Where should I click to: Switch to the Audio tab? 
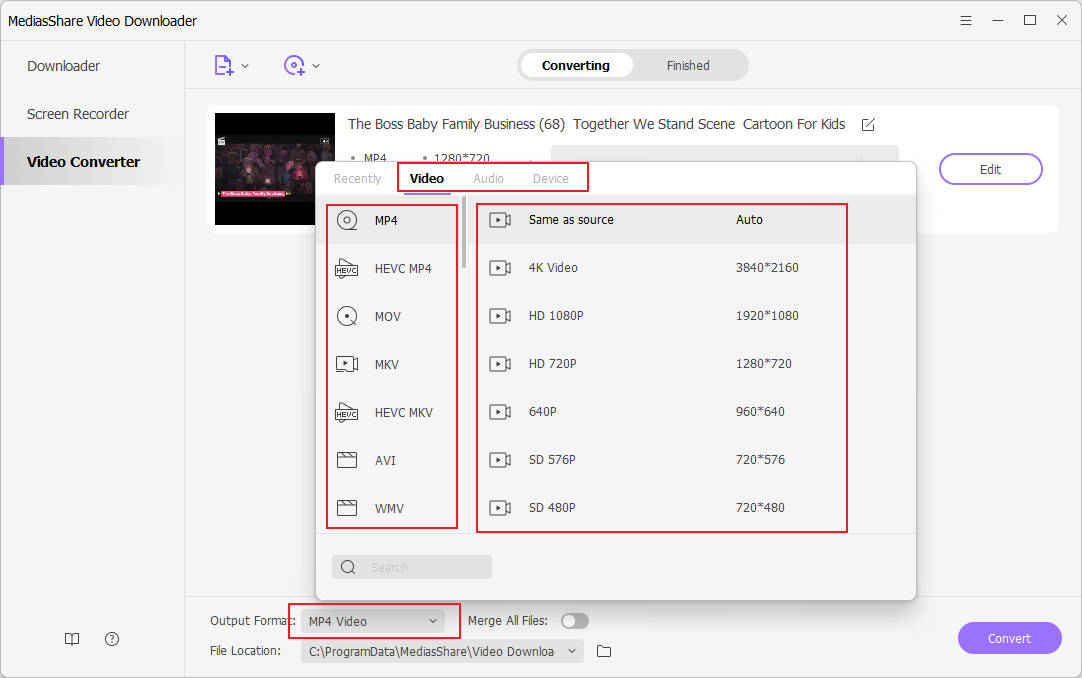tap(488, 179)
